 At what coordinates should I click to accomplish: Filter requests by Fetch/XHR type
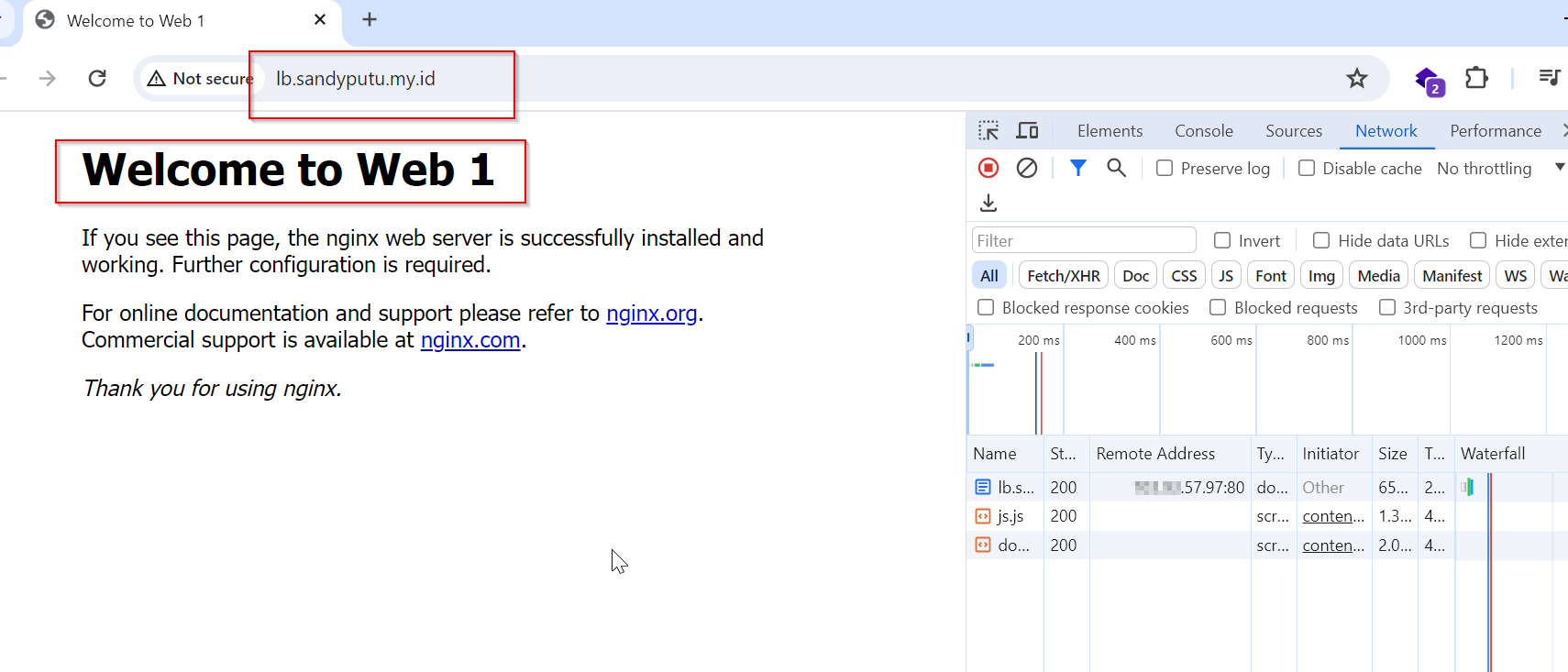[x=1063, y=276]
